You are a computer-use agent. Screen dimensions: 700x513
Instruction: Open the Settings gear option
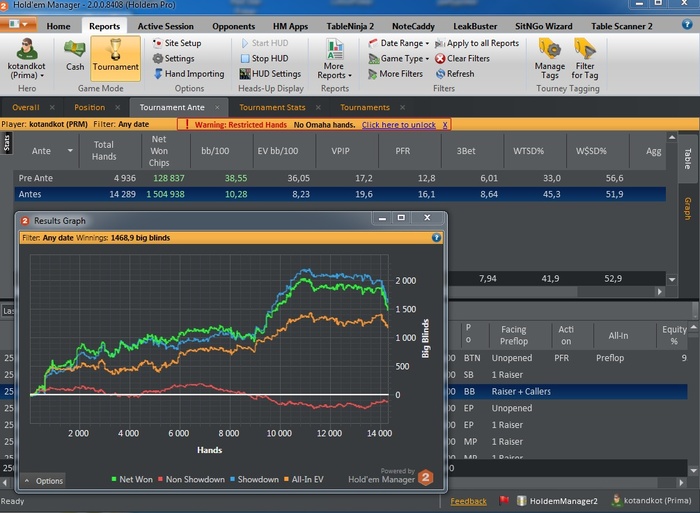(x=174, y=58)
